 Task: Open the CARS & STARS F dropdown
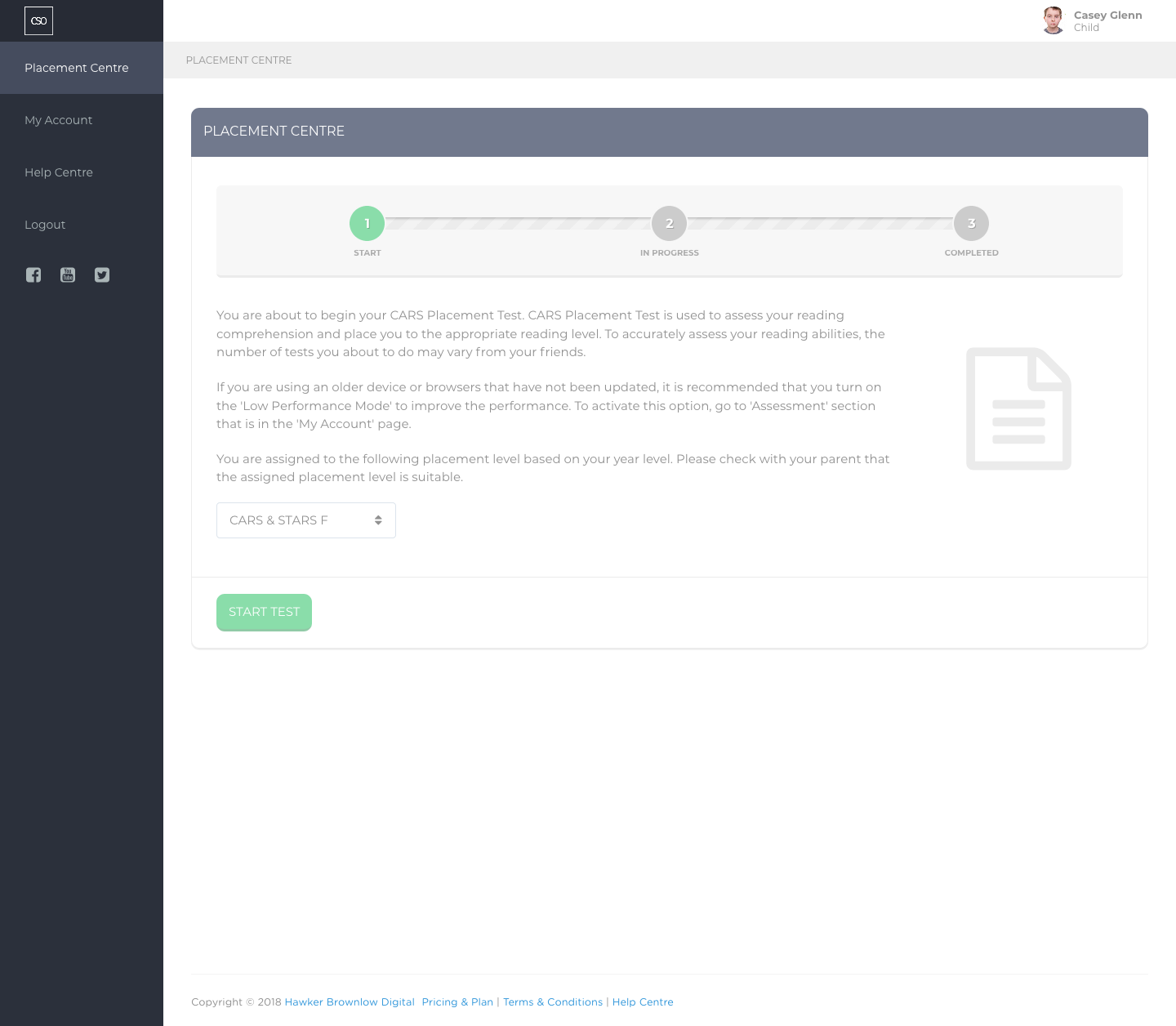click(306, 520)
